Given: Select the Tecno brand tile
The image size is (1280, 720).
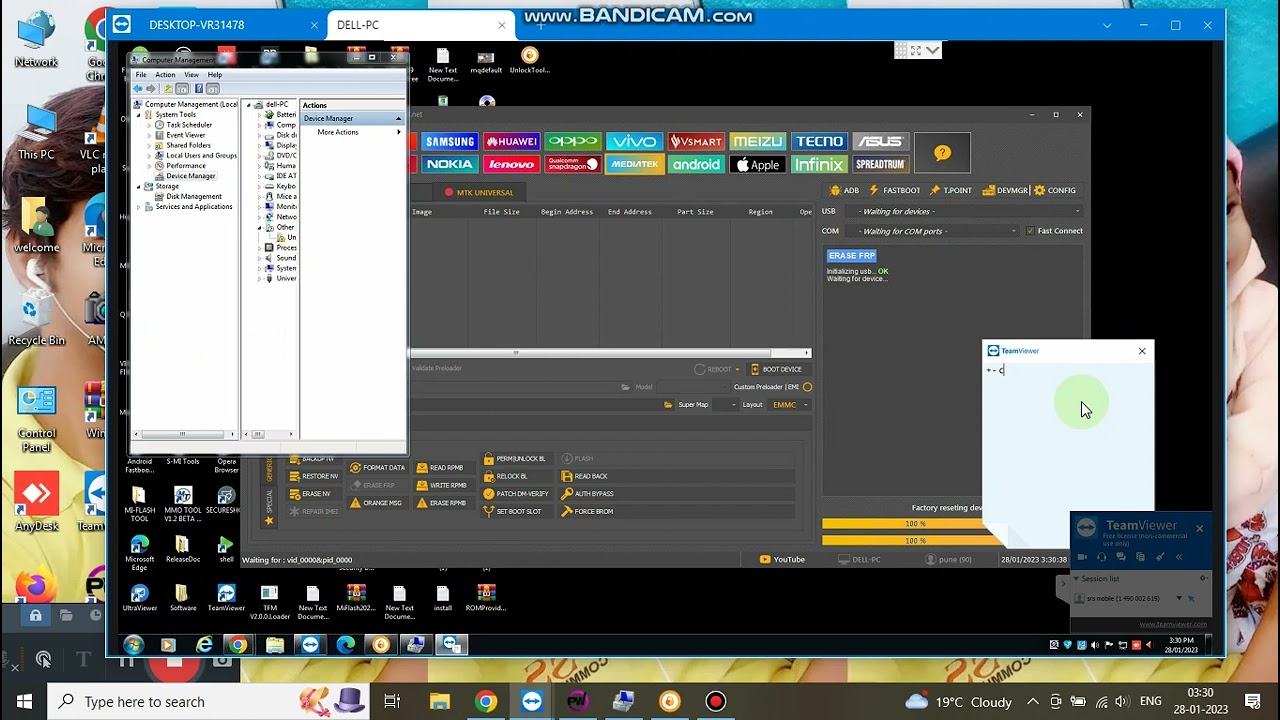Looking at the screenshot, I should [819, 142].
